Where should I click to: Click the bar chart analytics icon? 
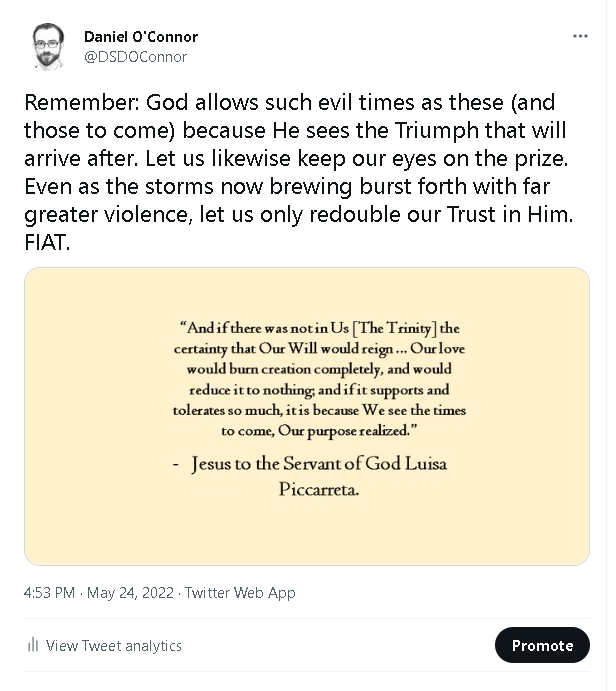point(33,645)
